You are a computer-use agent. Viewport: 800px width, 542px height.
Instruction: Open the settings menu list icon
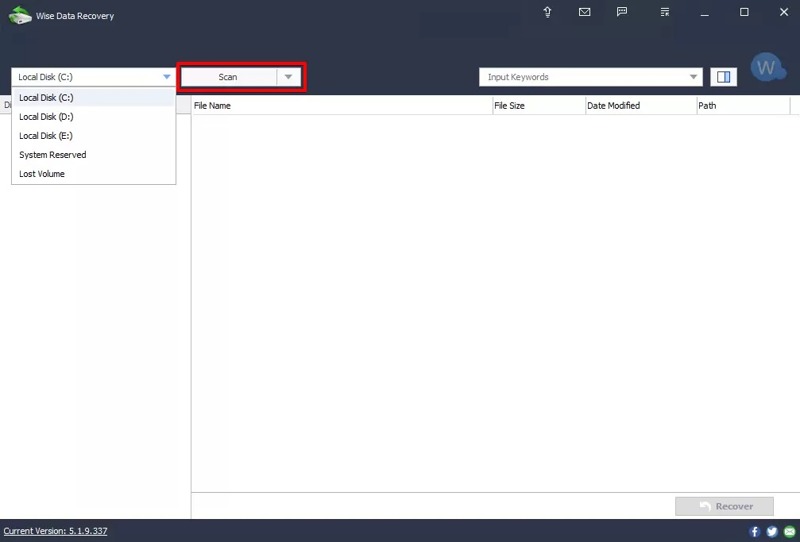click(664, 12)
